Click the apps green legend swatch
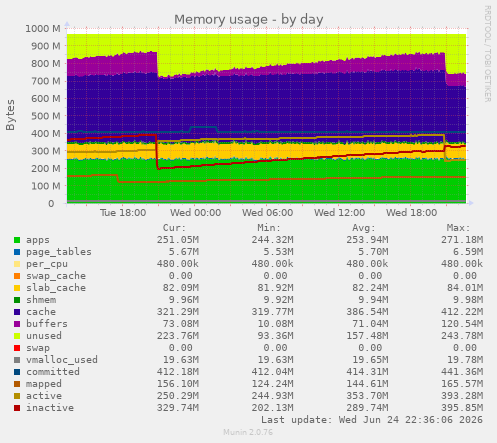 tap(17, 240)
